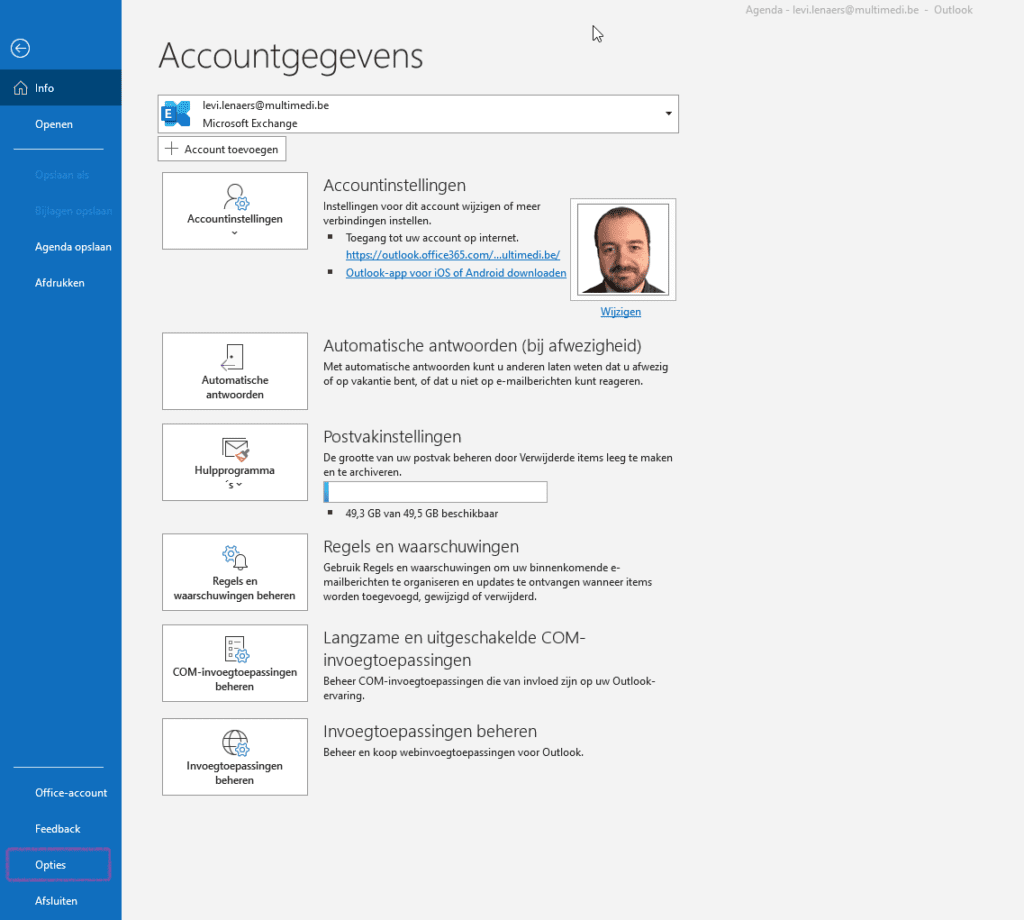Select Afdrukken in the sidebar

(x=61, y=283)
